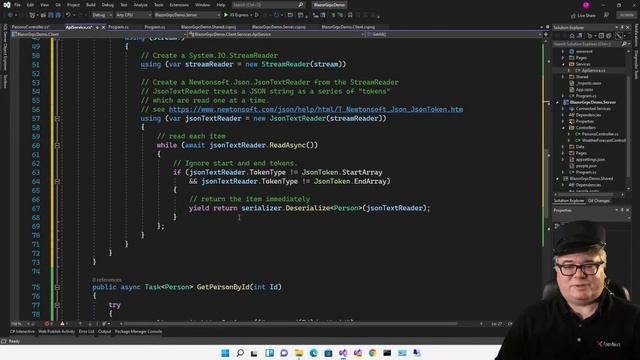
Task: Select PersonsController.cs in Solution Explorer
Action: [600, 134]
